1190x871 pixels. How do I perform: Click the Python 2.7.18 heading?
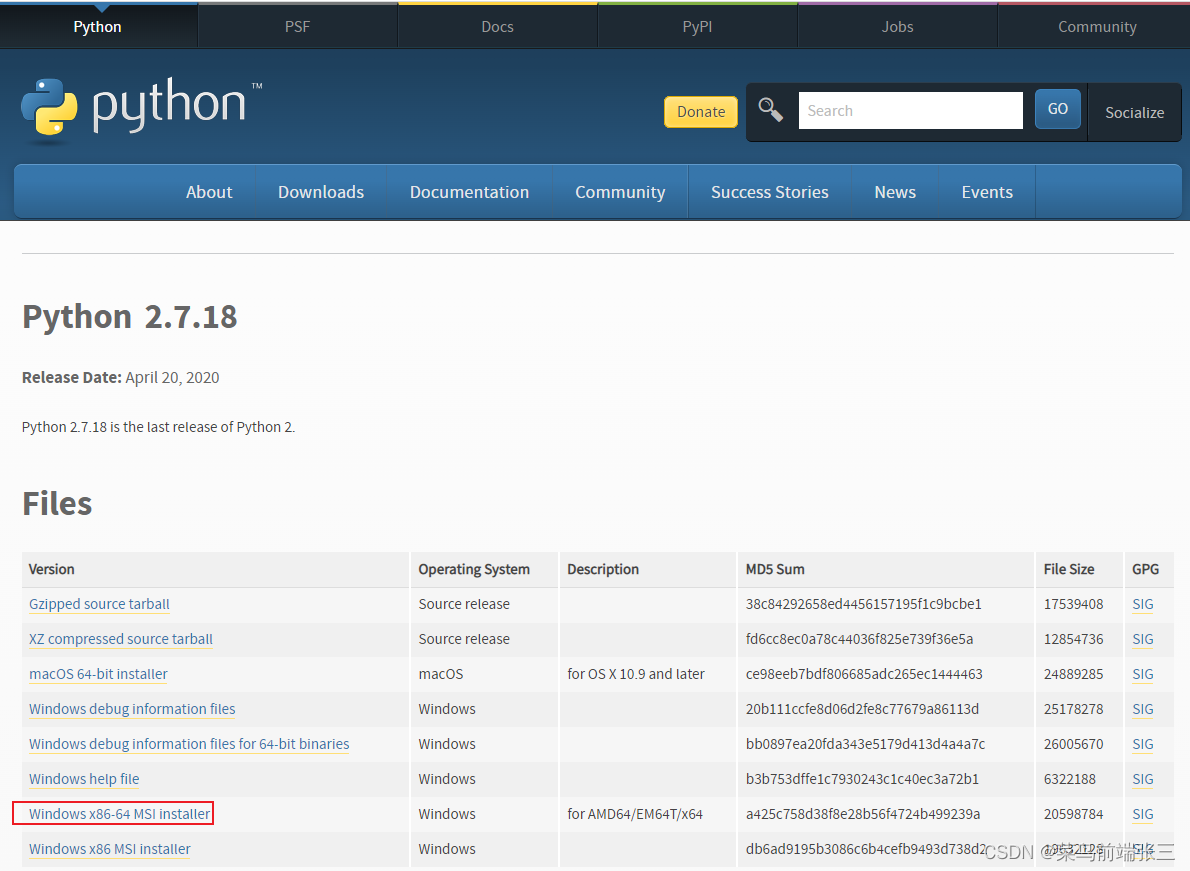point(130,316)
